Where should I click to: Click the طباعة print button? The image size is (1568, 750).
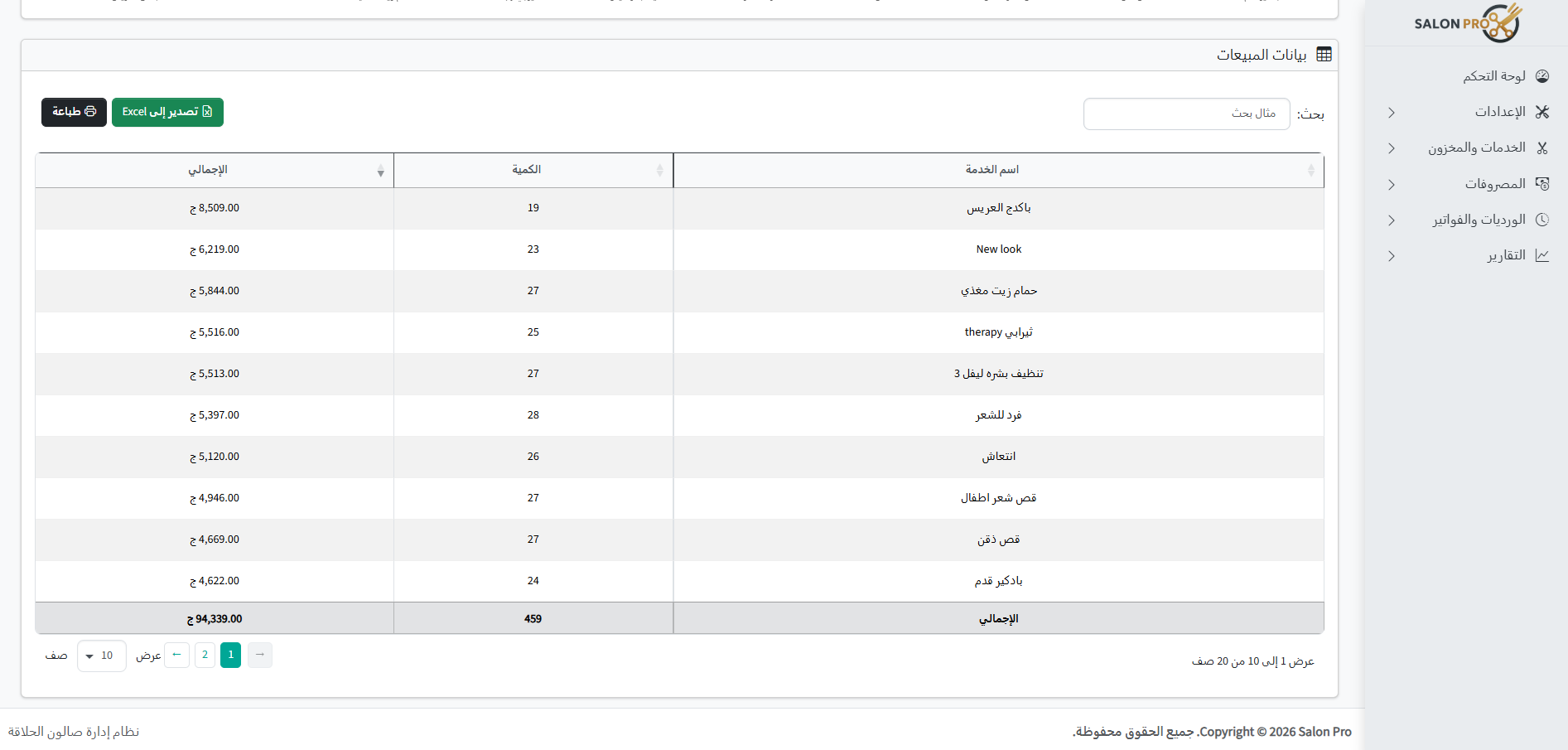pos(74,112)
